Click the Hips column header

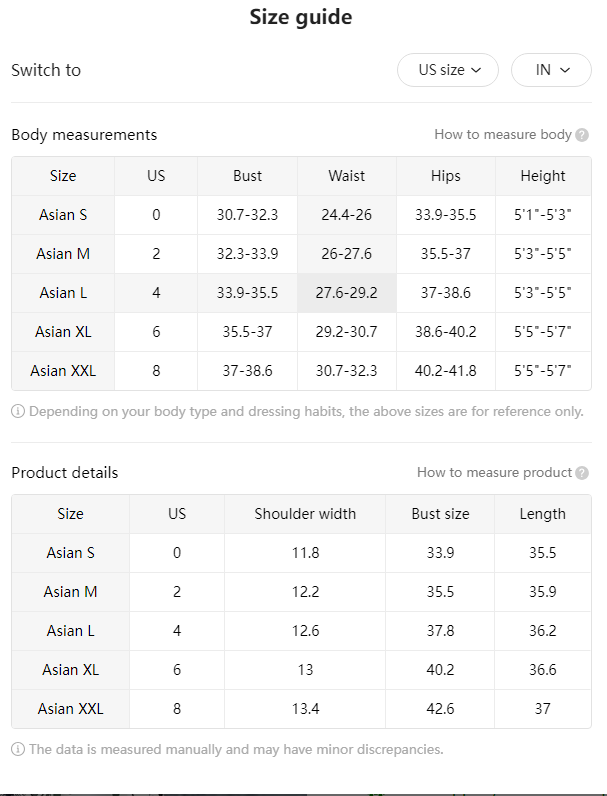[446, 176]
